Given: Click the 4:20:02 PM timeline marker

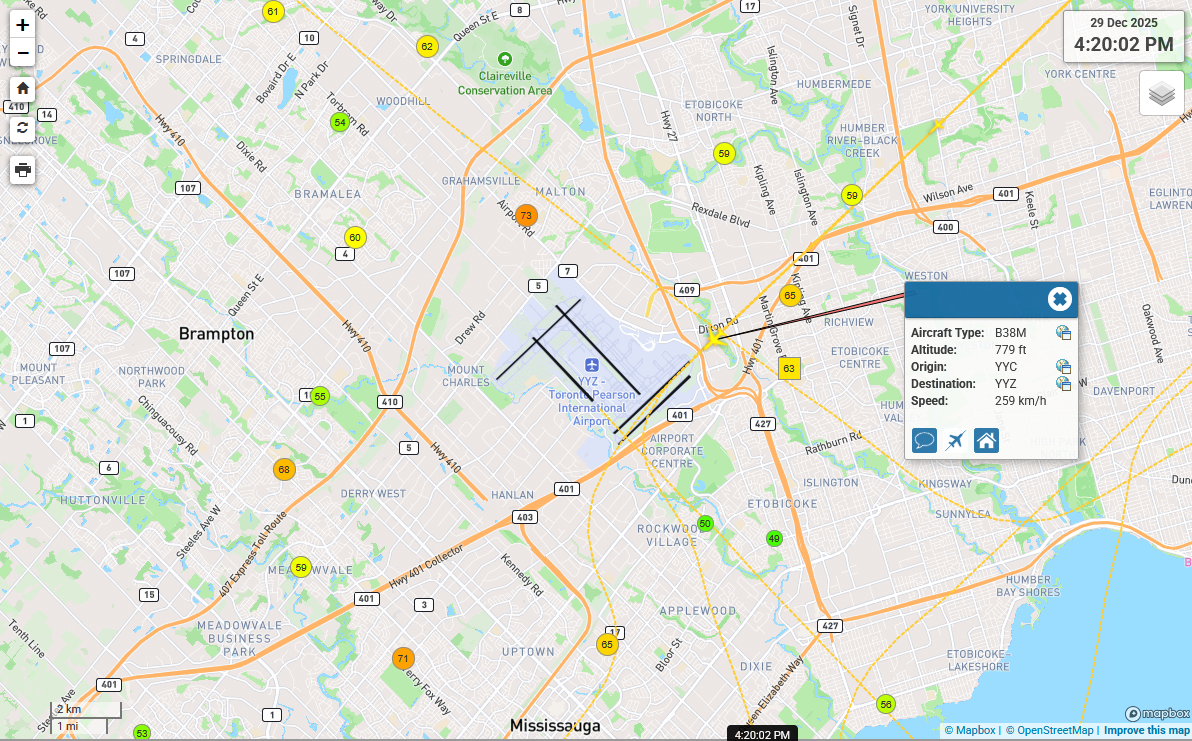Looking at the screenshot, I should pyautogui.click(x=762, y=734).
